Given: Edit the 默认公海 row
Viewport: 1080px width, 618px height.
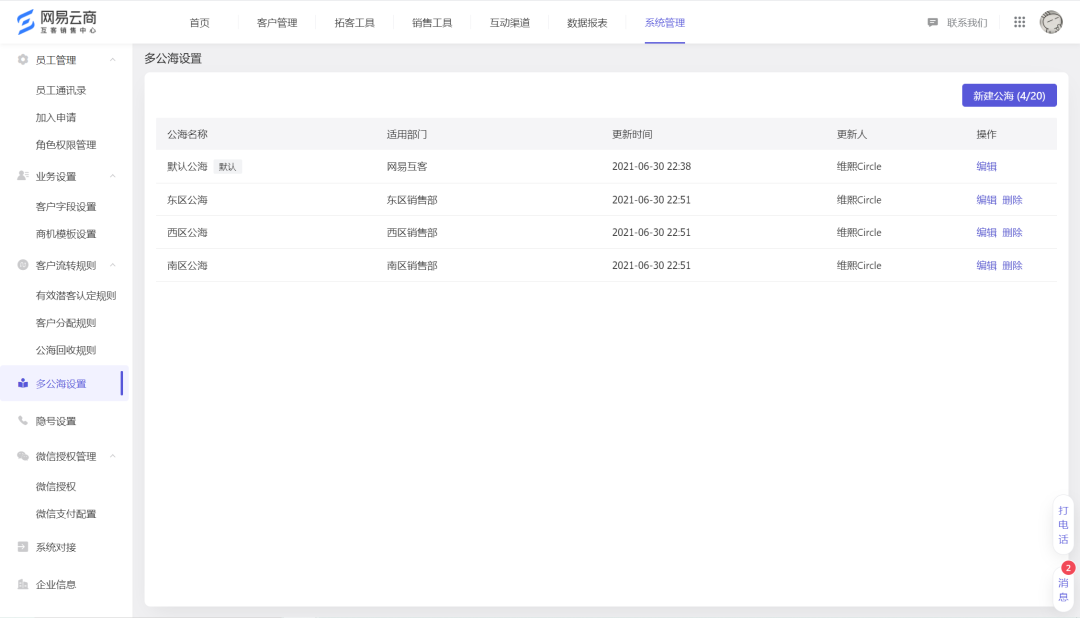Looking at the screenshot, I should pos(986,167).
